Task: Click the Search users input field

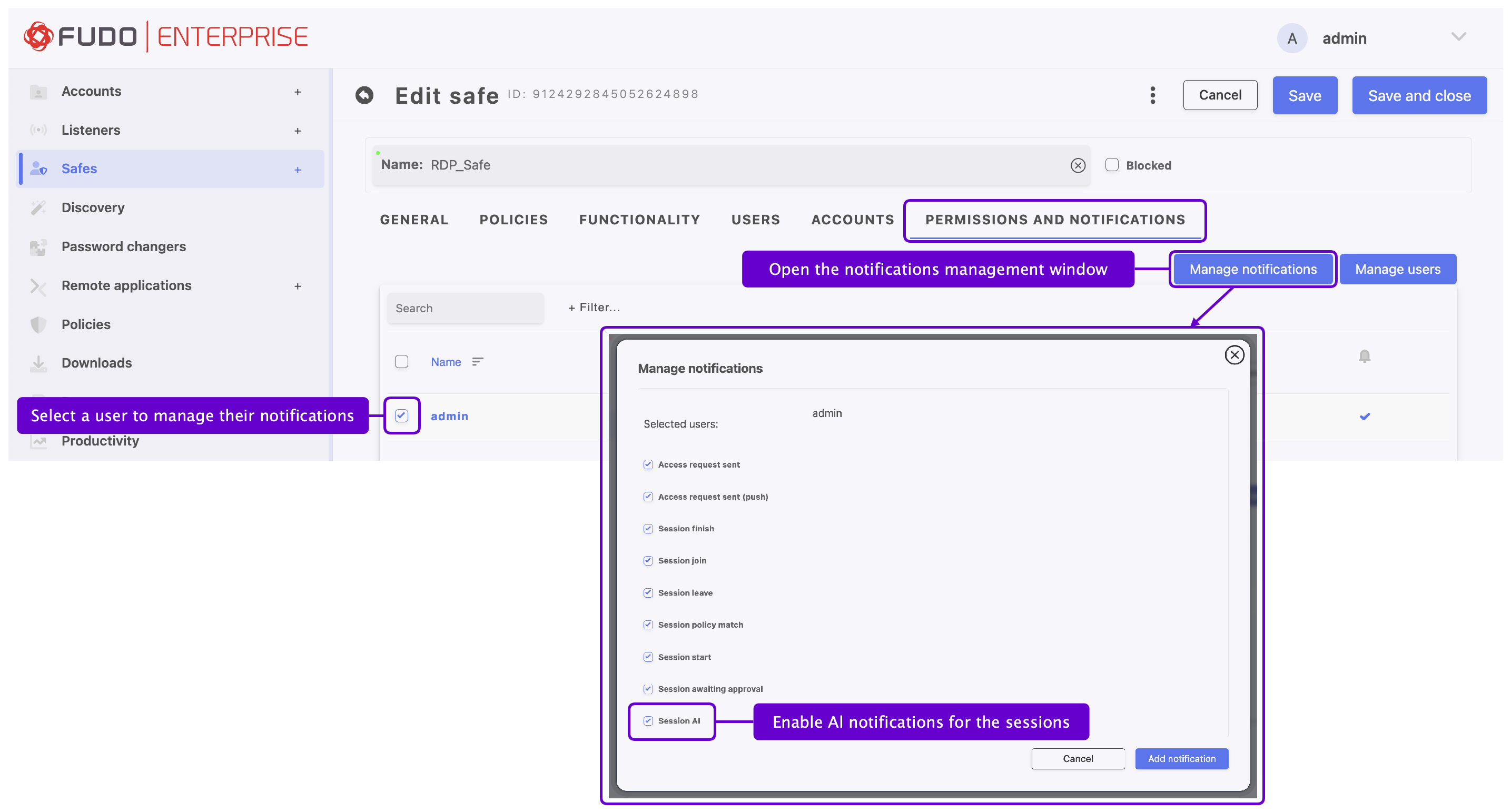Action: click(x=465, y=308)
